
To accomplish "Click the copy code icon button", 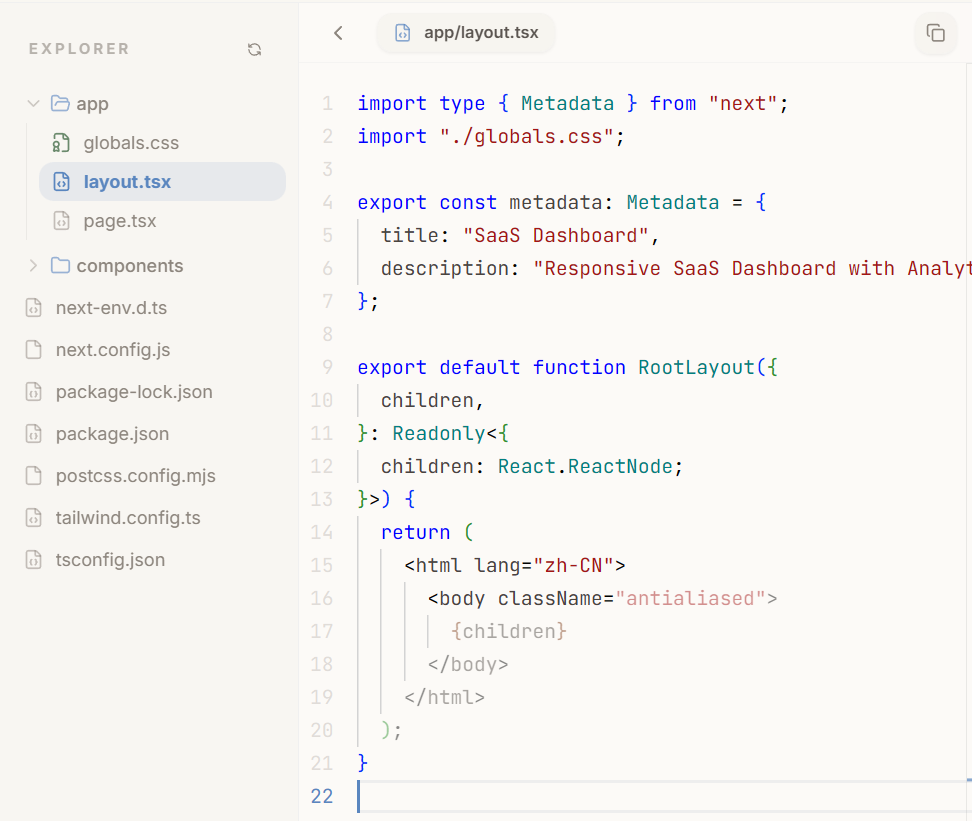I will coord(935,33).
